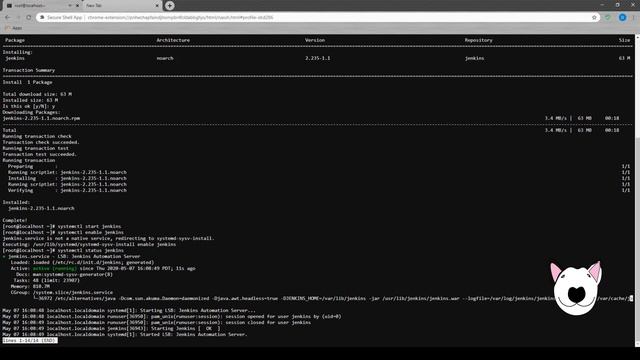Click 'CGroup: /system.slice/jenkins.service' line

click(x=62, y=292)
